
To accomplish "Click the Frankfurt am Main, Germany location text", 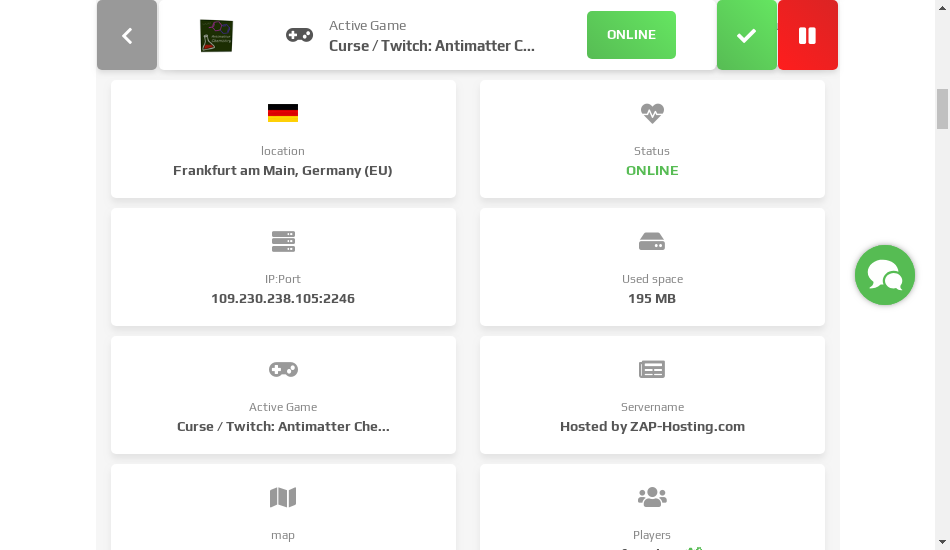I will tap(283, 170).
